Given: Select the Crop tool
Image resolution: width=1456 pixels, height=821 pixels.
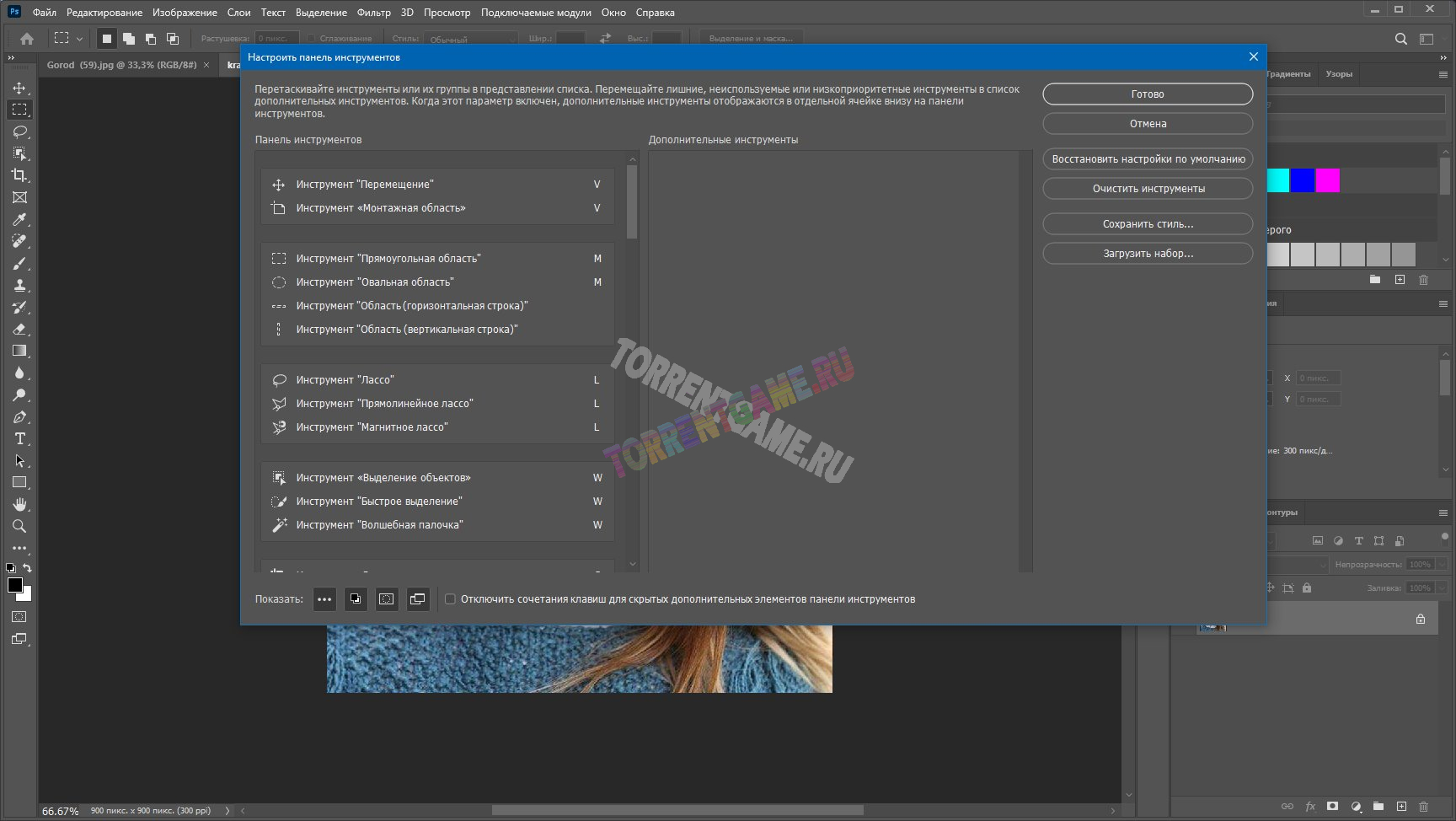Looking at the screenshot, I should click(19, 175).
